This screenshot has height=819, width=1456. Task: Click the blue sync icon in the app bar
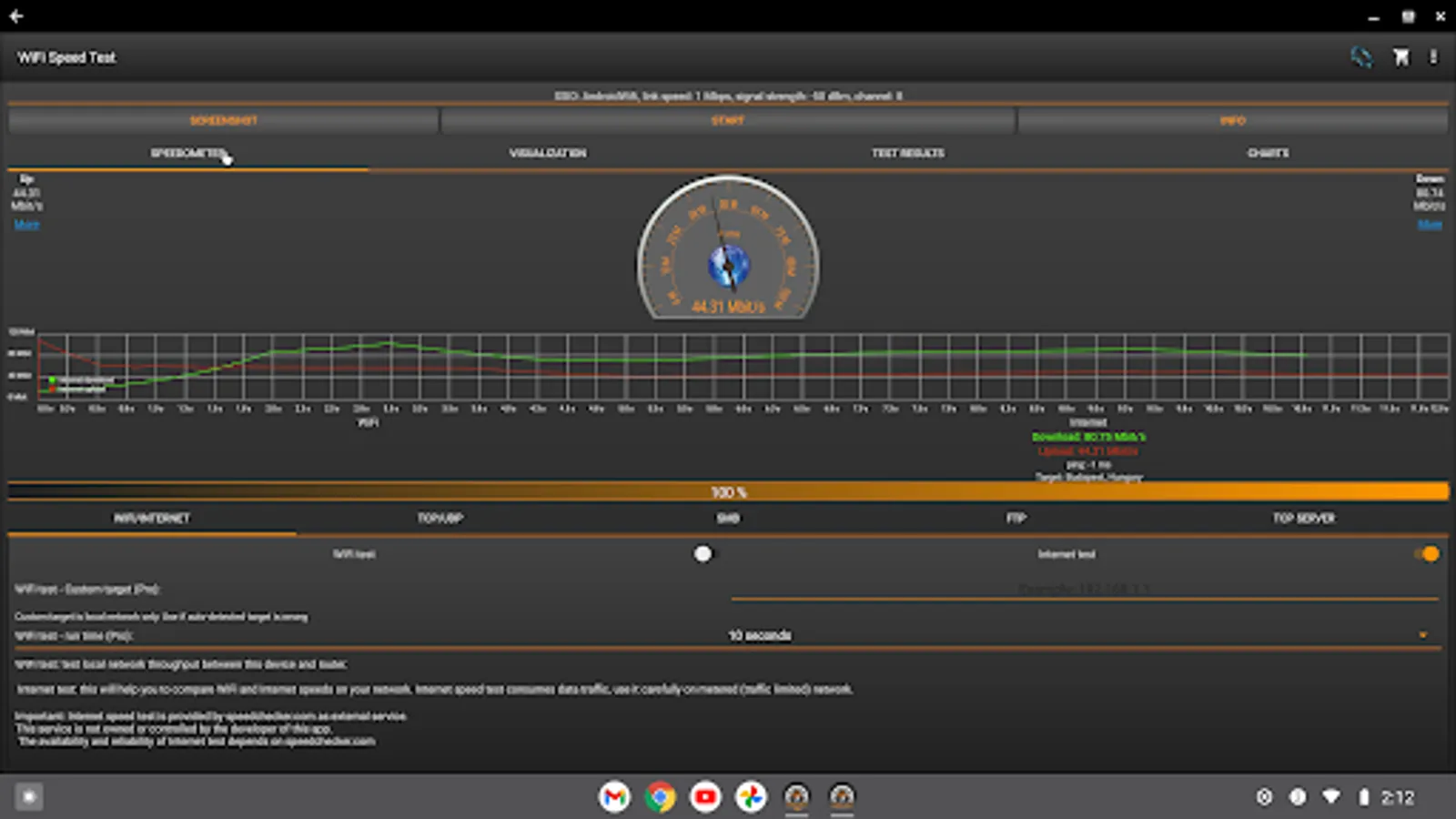(1360, 57)
